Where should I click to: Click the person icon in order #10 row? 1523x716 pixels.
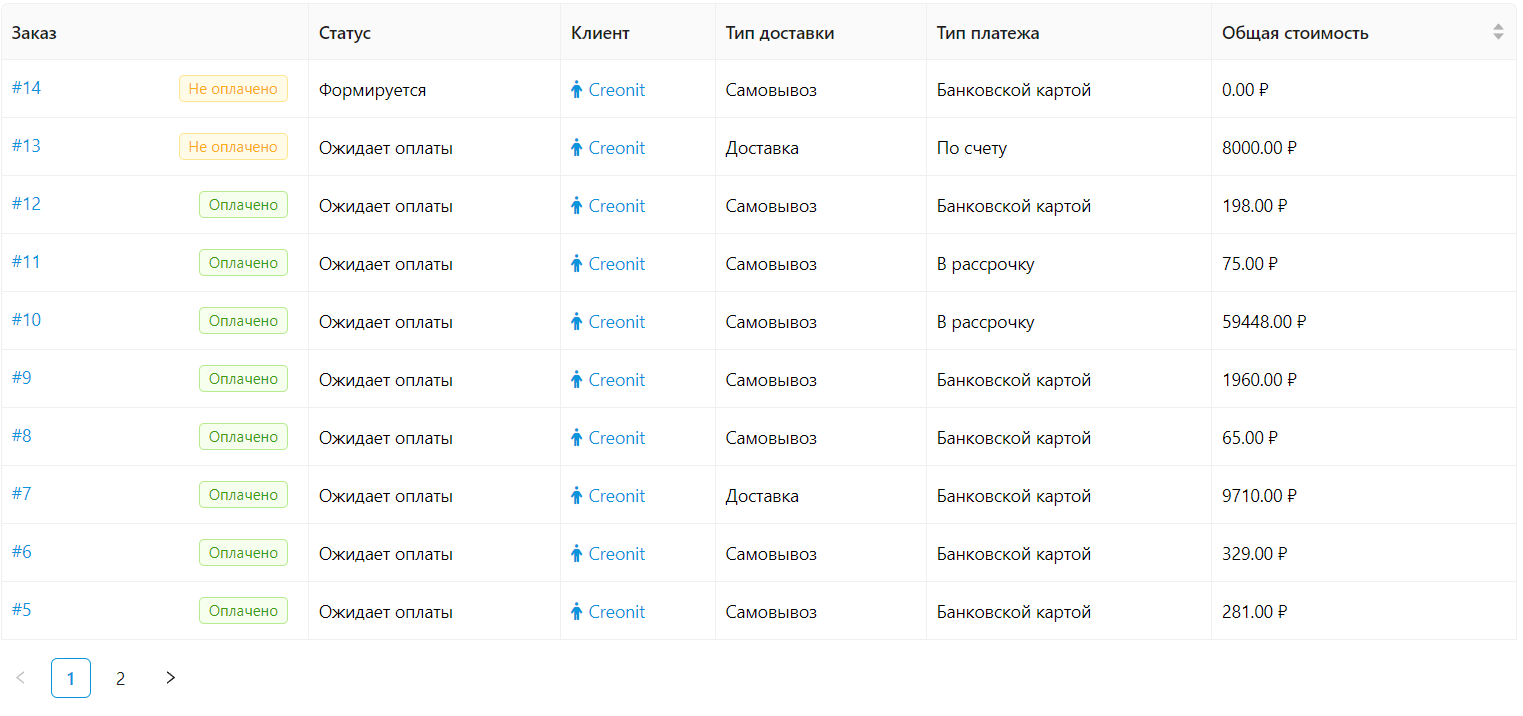[x=576, y=322]
